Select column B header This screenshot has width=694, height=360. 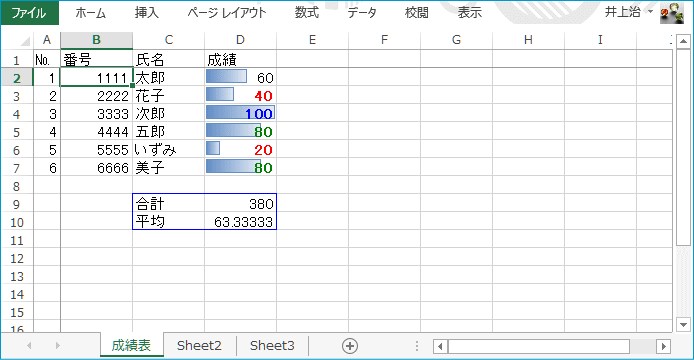point(96,40)
